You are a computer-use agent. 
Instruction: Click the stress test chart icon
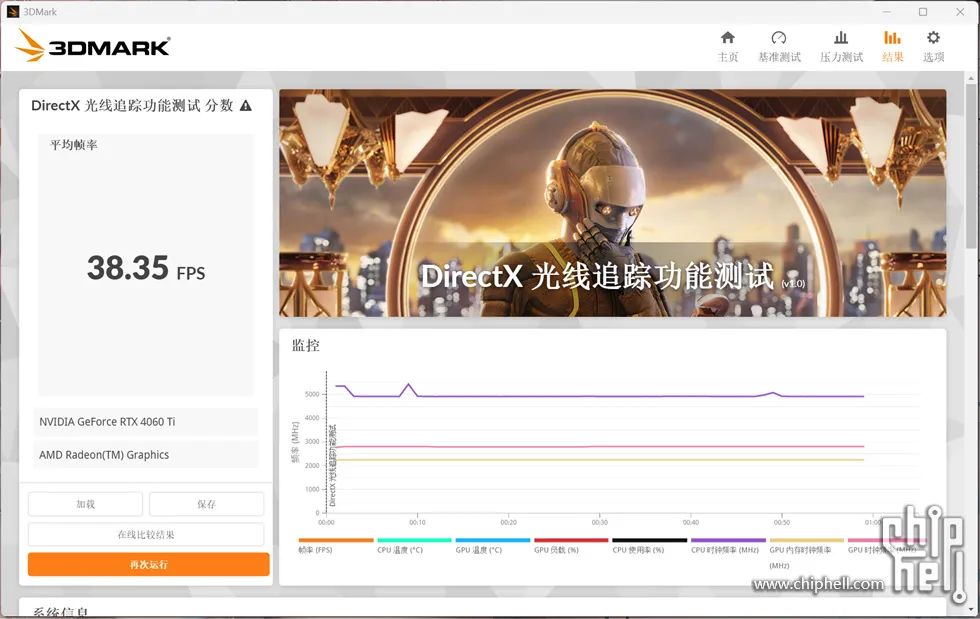[841, 38]
